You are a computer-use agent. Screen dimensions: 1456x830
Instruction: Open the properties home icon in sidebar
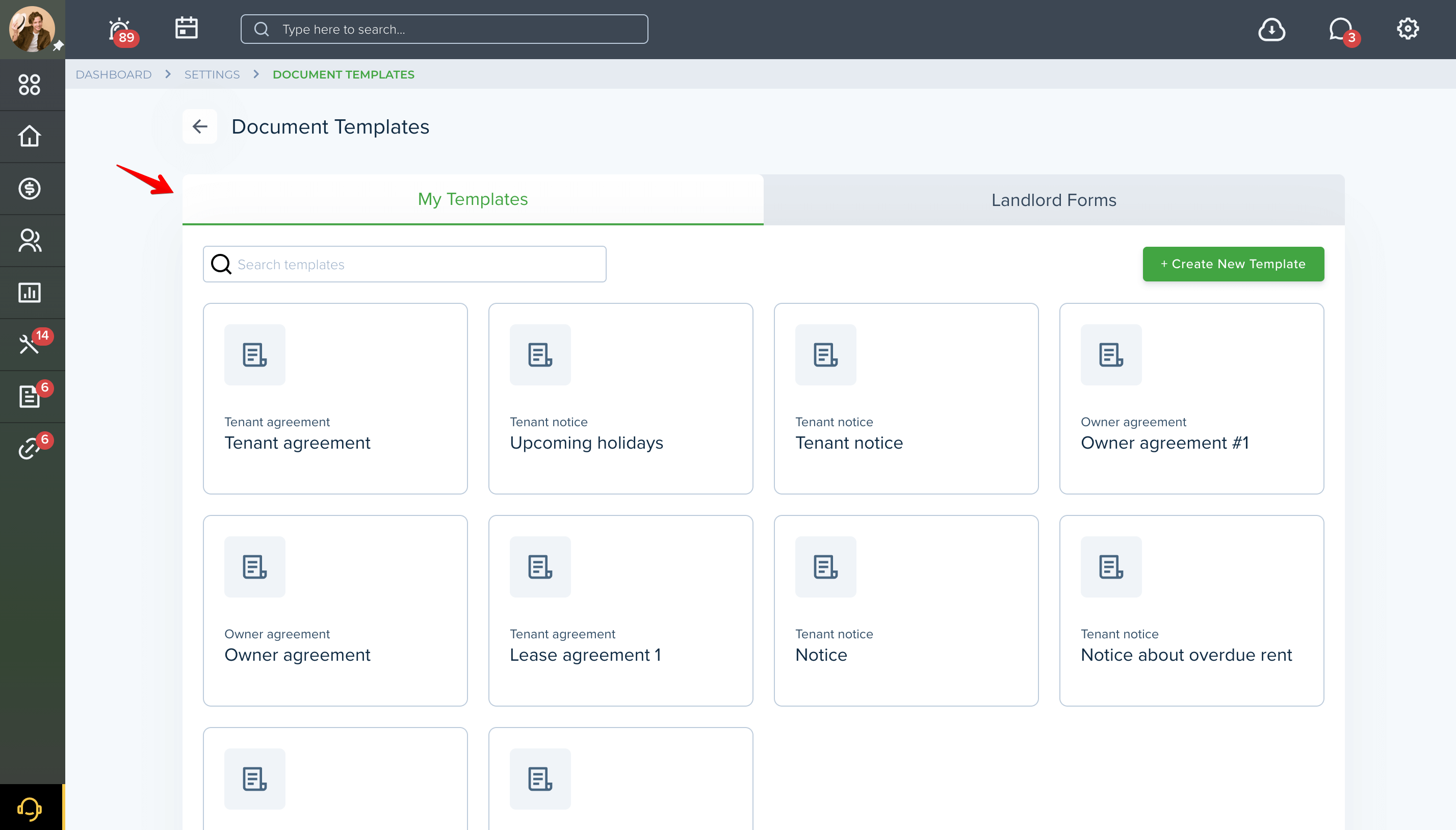[30, 136]
